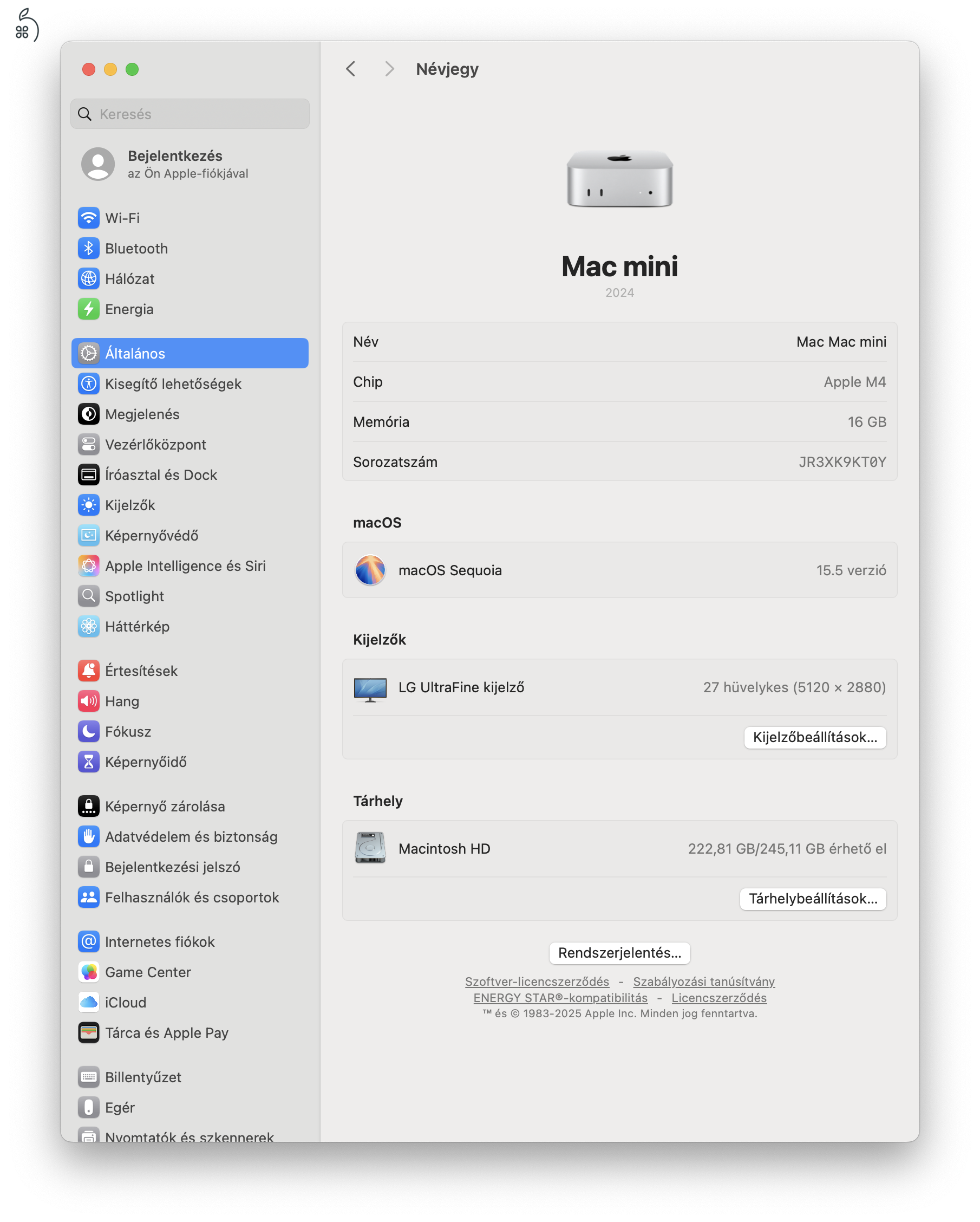Open Felhasználók és csoportok icon
The width and height of the screenshot is (980, 1222).
[x=88, y=897]
